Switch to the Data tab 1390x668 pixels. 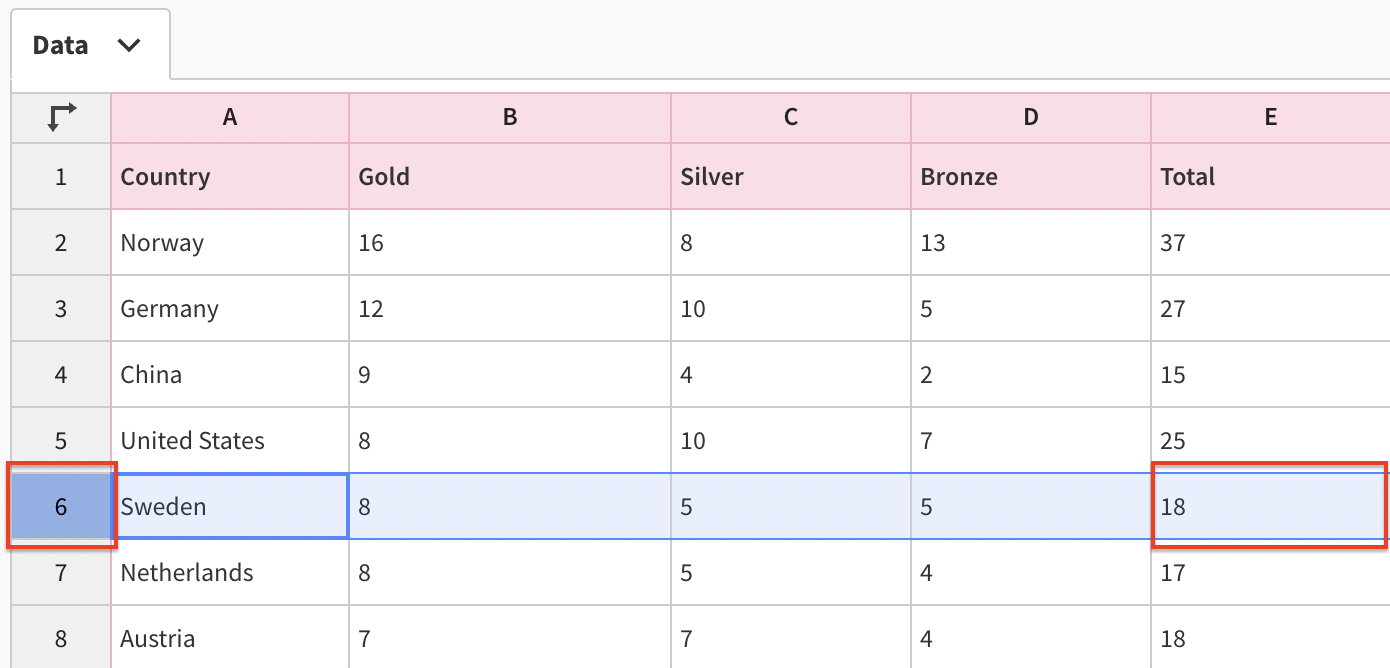(x=60, y=45)
